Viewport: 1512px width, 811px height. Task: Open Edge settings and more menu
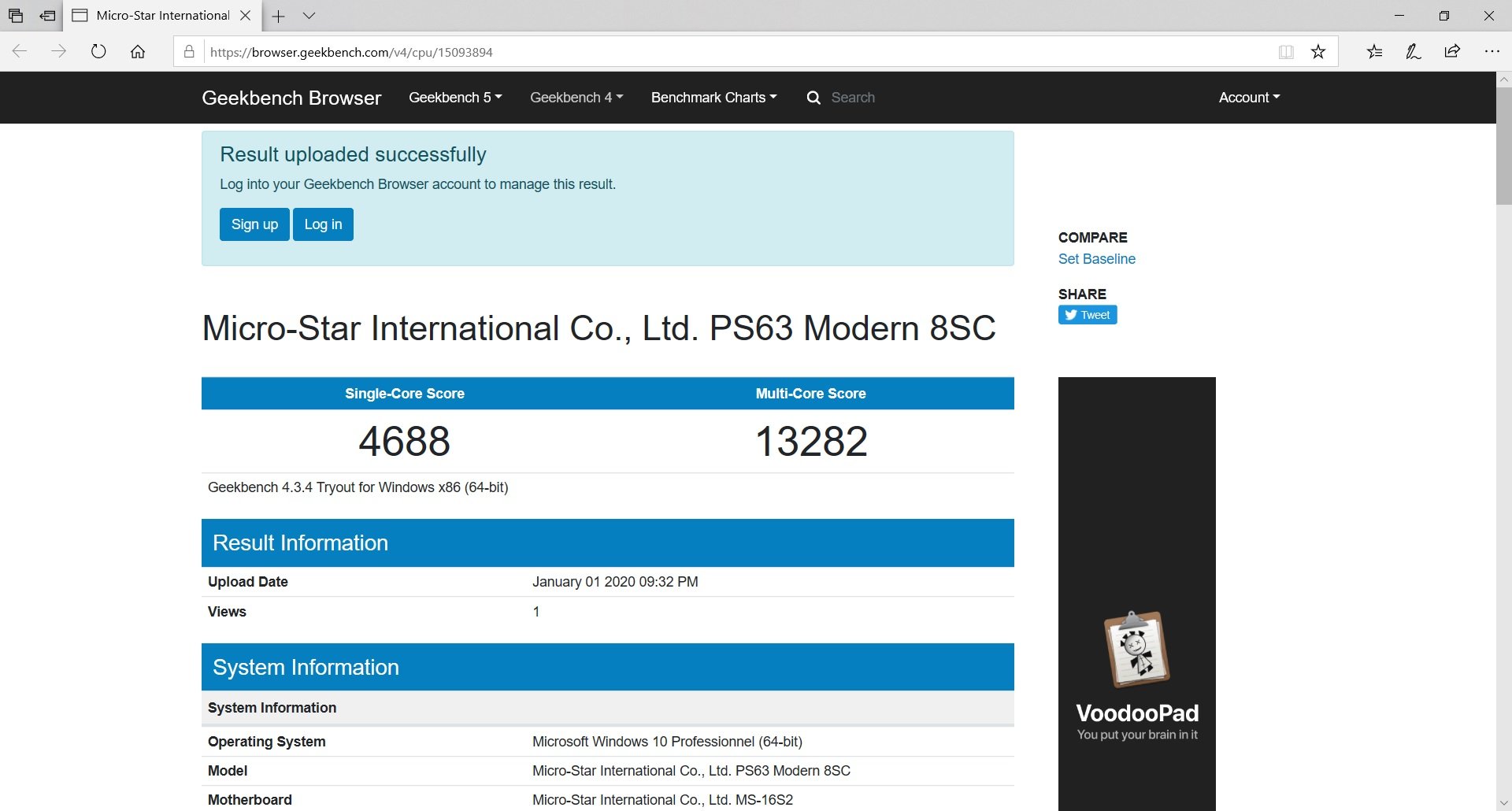(x=1492, y=51)
